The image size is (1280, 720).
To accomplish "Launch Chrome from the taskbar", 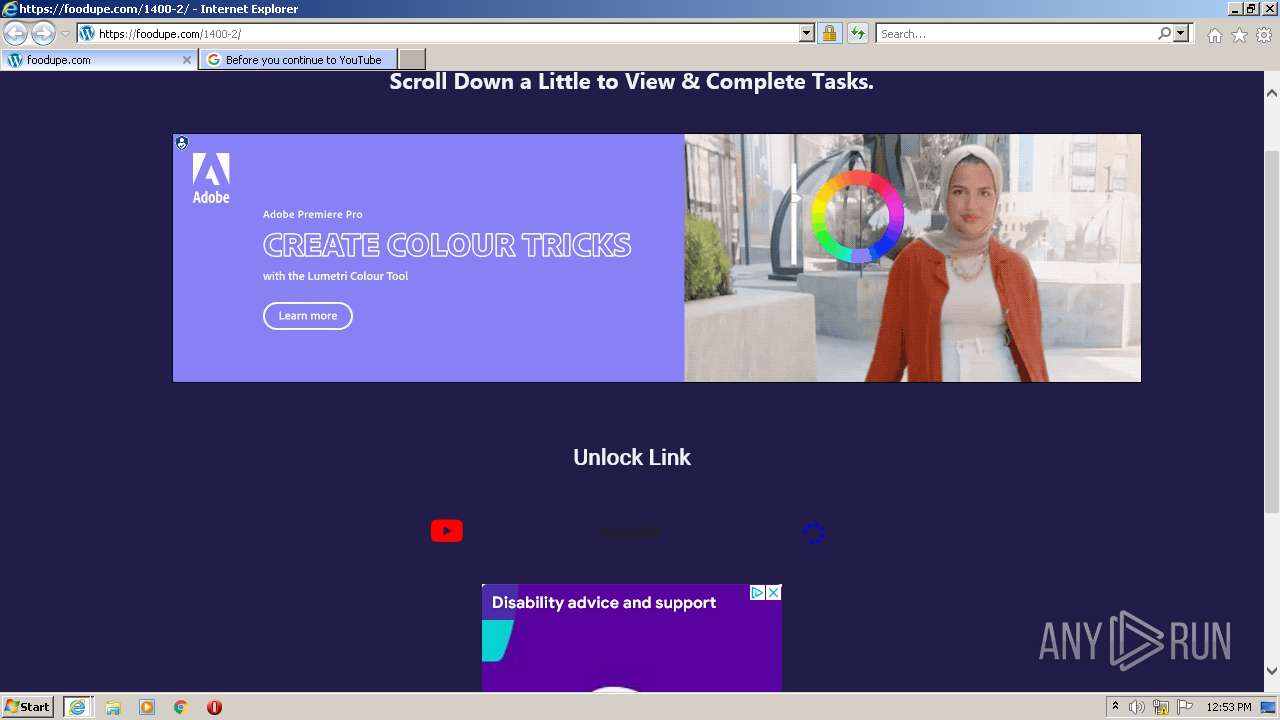I will click(x=181, y=707).
